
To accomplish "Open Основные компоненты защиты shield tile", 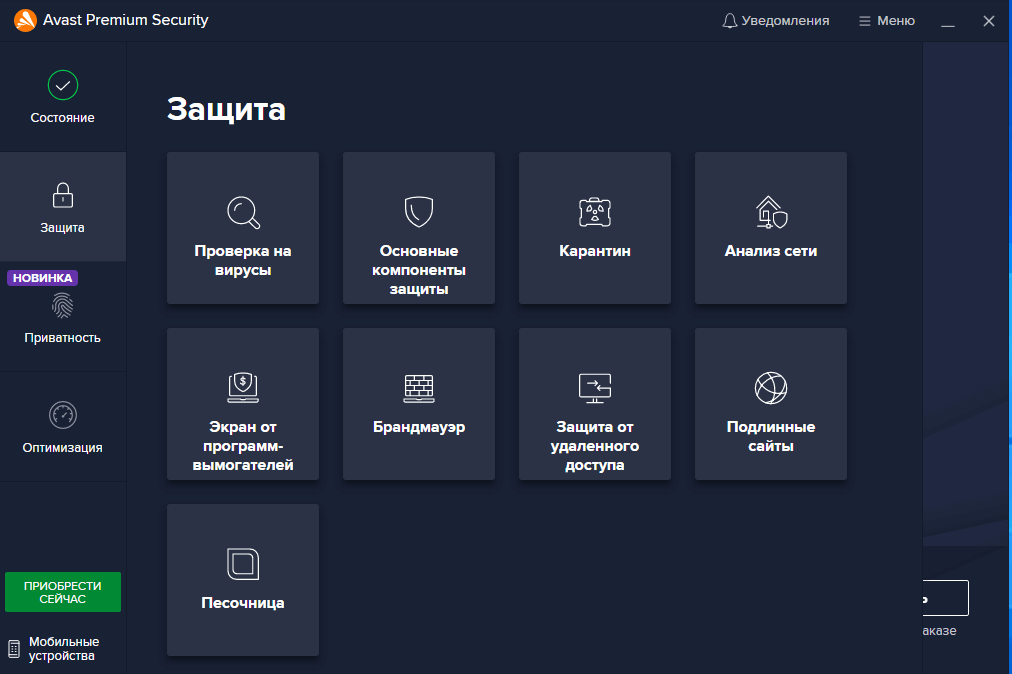I will 419,228.
